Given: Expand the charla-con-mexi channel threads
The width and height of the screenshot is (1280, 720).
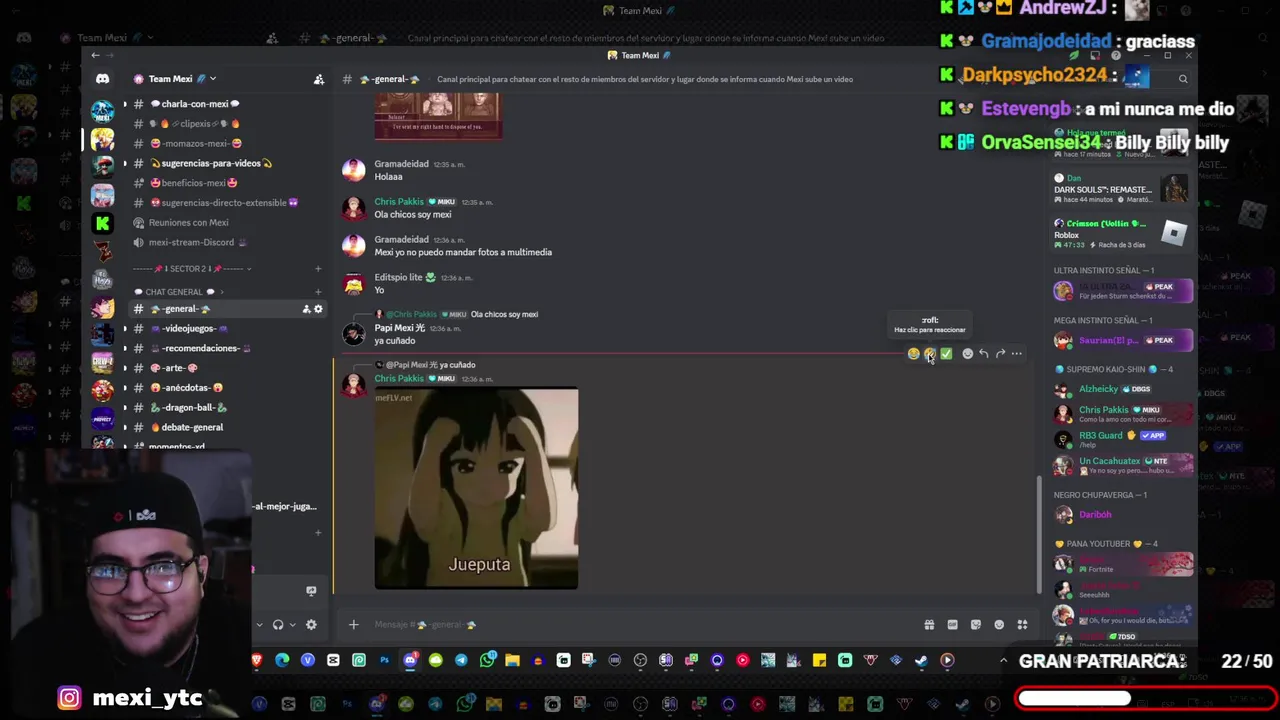Looking at the screenshot, I should click(125, 104).
